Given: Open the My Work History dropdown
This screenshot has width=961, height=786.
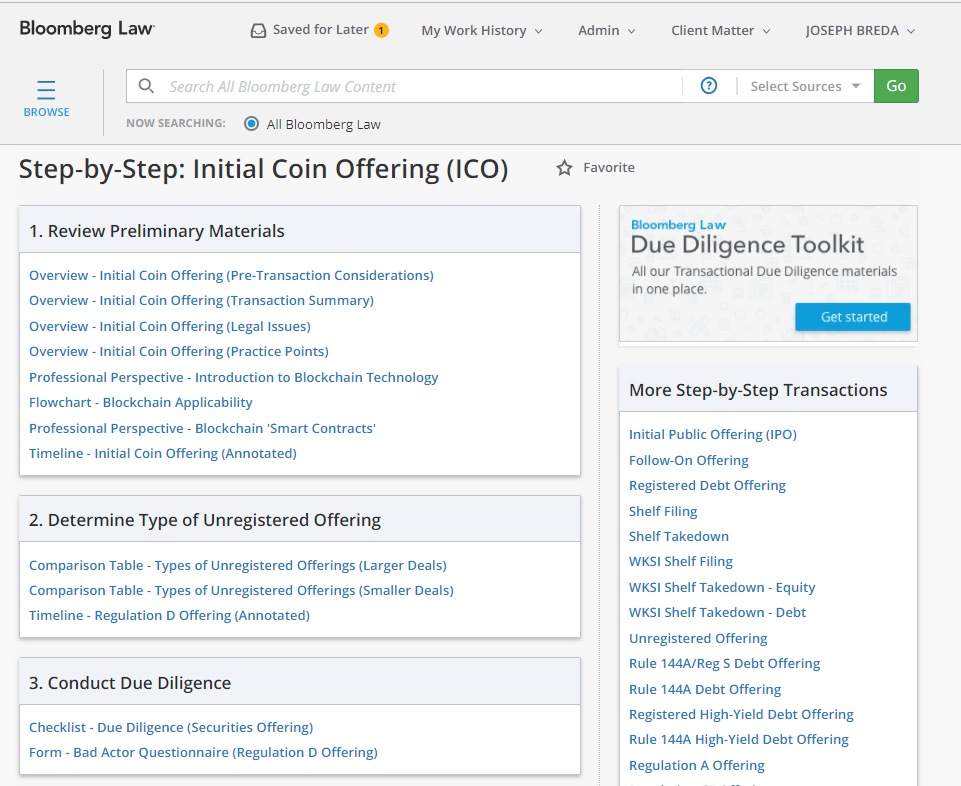Looking at the screenshot, I should coord(482,31).
